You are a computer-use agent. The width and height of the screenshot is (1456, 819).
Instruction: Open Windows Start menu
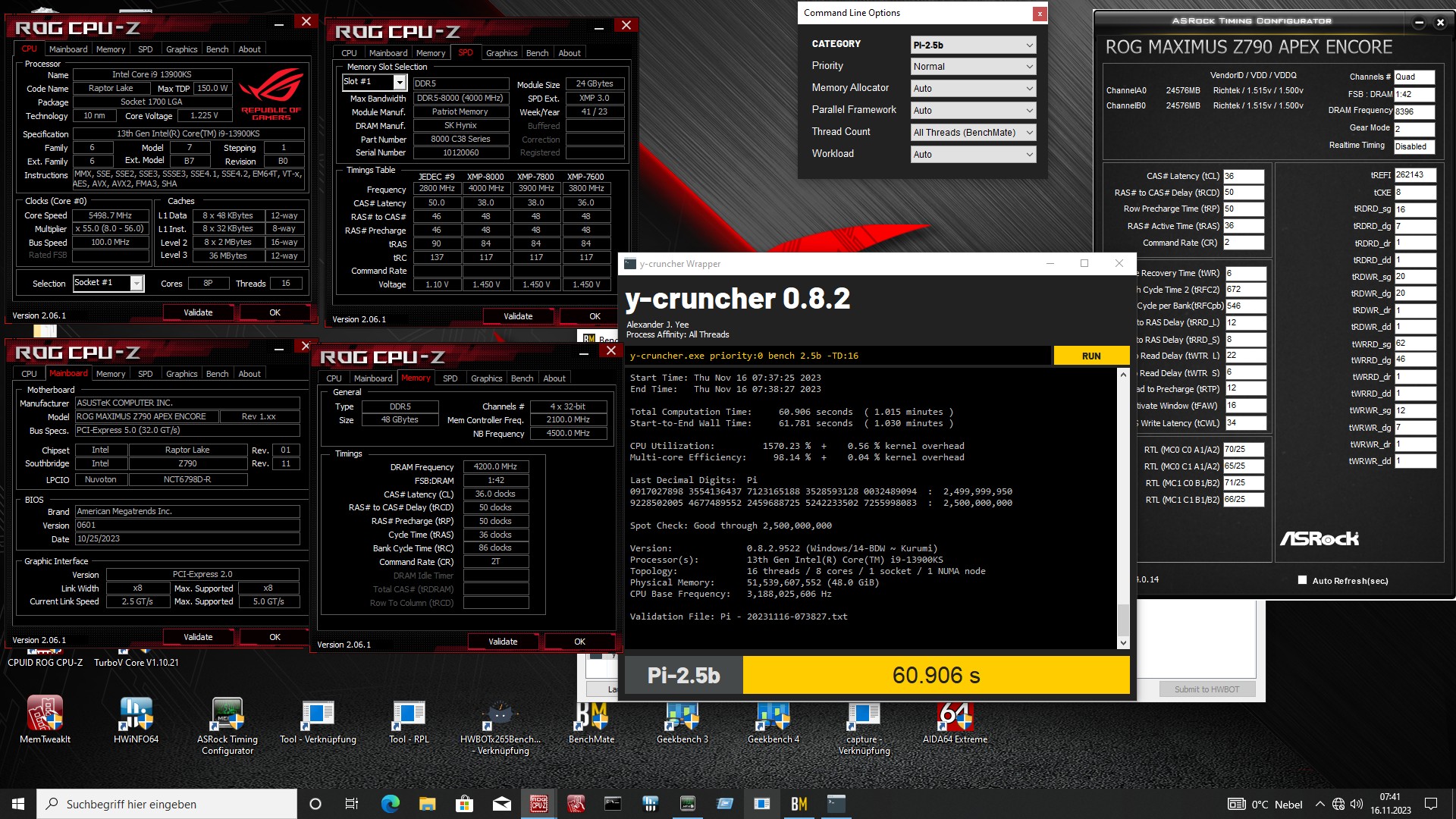click(x=18, y=804)
